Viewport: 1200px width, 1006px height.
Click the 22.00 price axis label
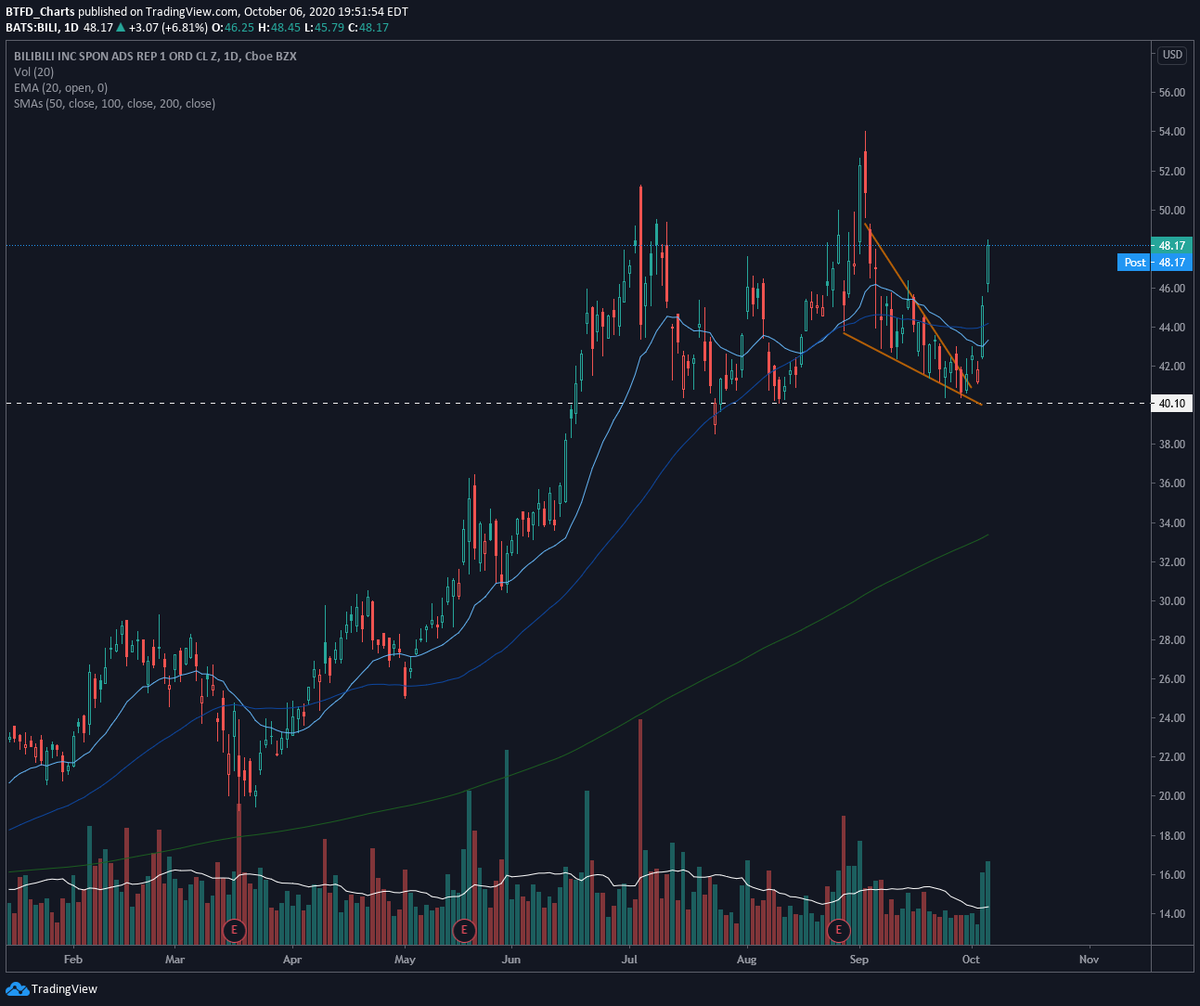1171,757
